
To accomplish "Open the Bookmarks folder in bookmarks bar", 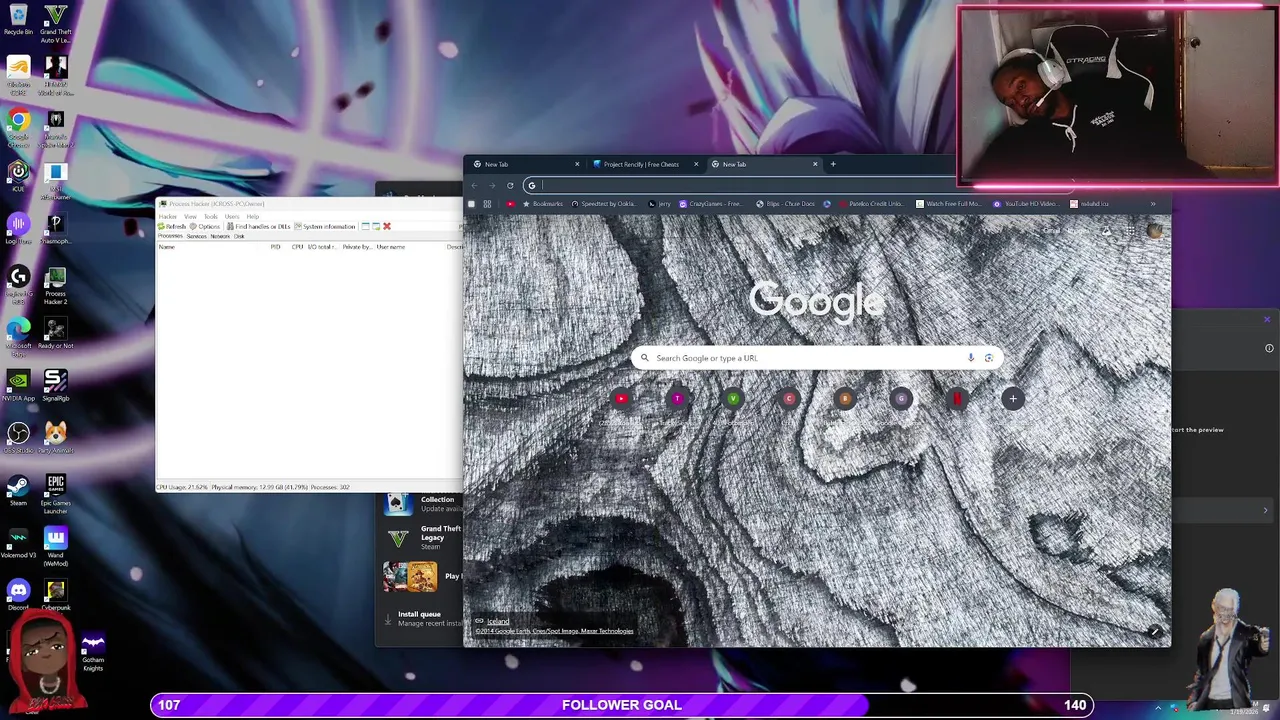I will point(543,204).
